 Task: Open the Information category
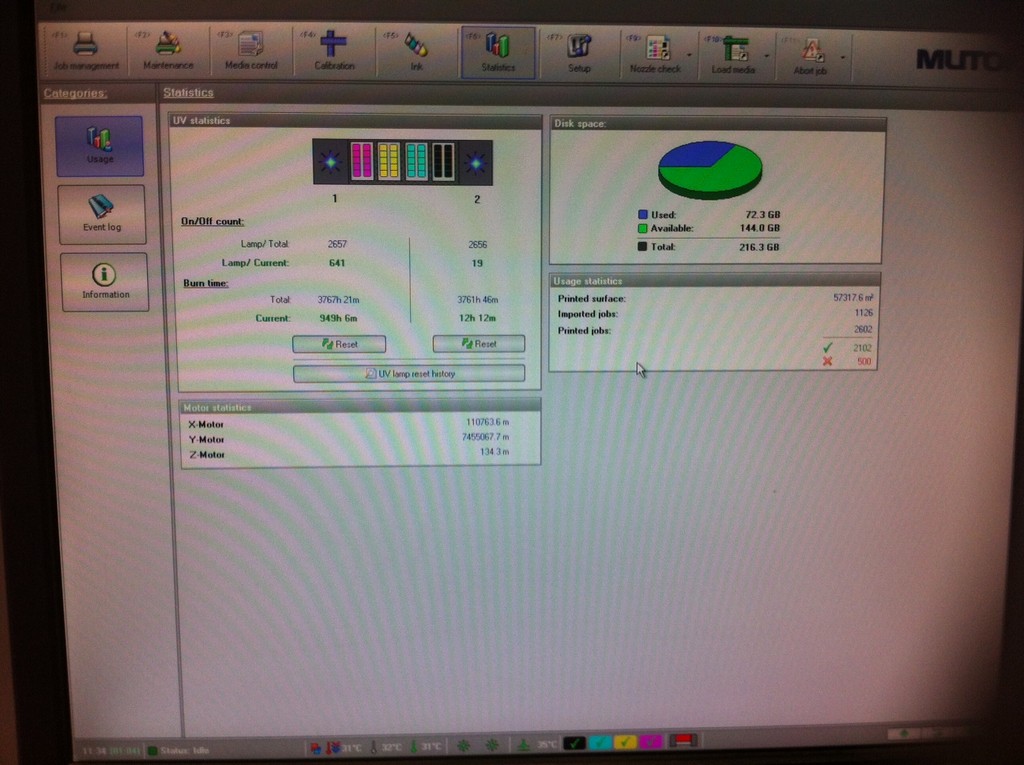104,281
